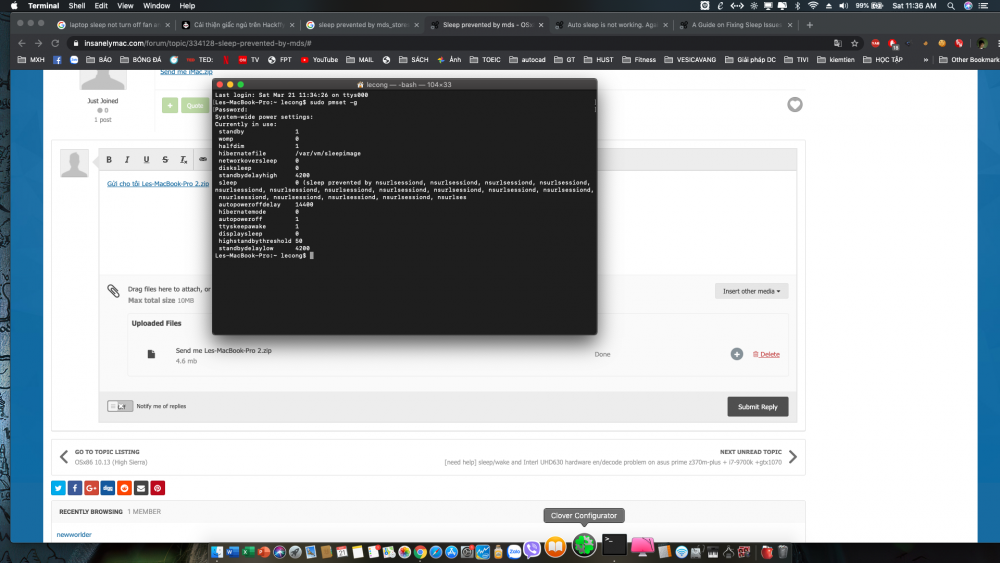Open newworlder member profile
This screenshot has width=1000, height=563.
74,534
